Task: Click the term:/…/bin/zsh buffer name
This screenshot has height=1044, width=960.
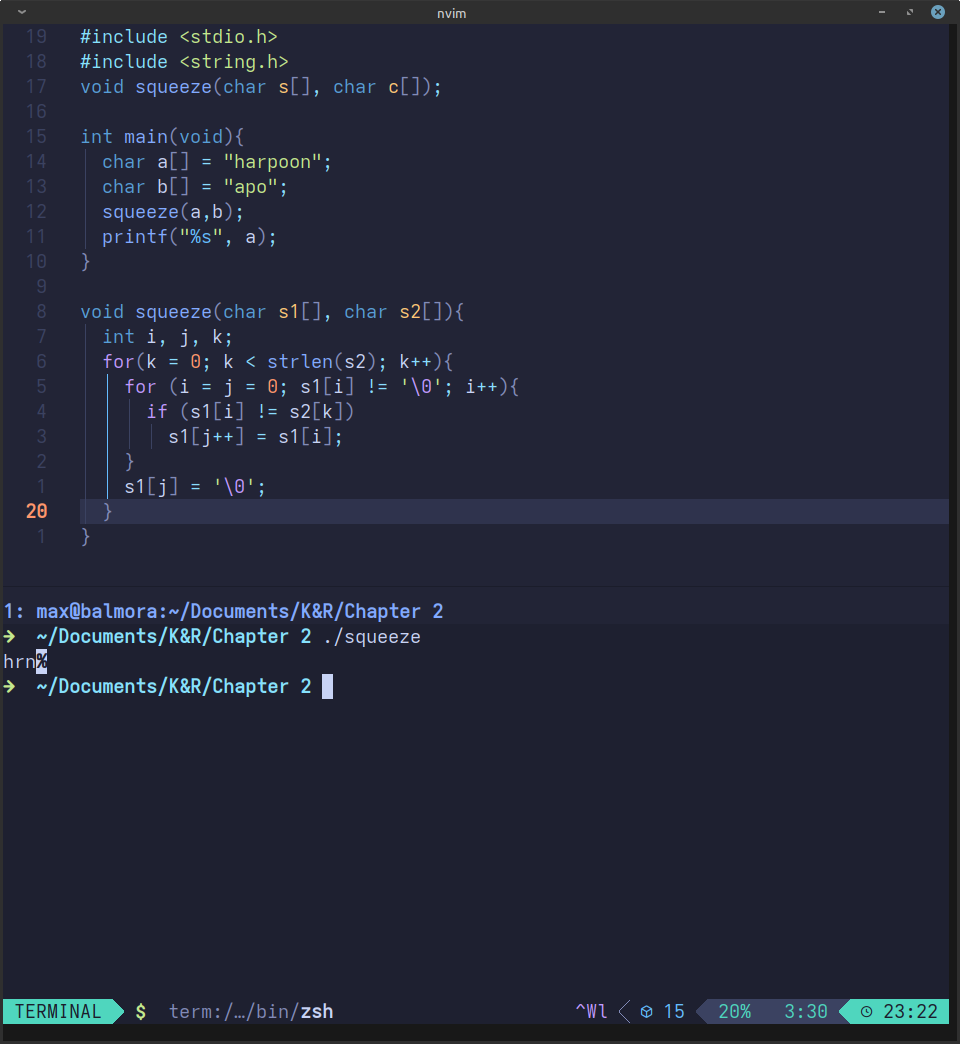Action: tap(251, 1011)
